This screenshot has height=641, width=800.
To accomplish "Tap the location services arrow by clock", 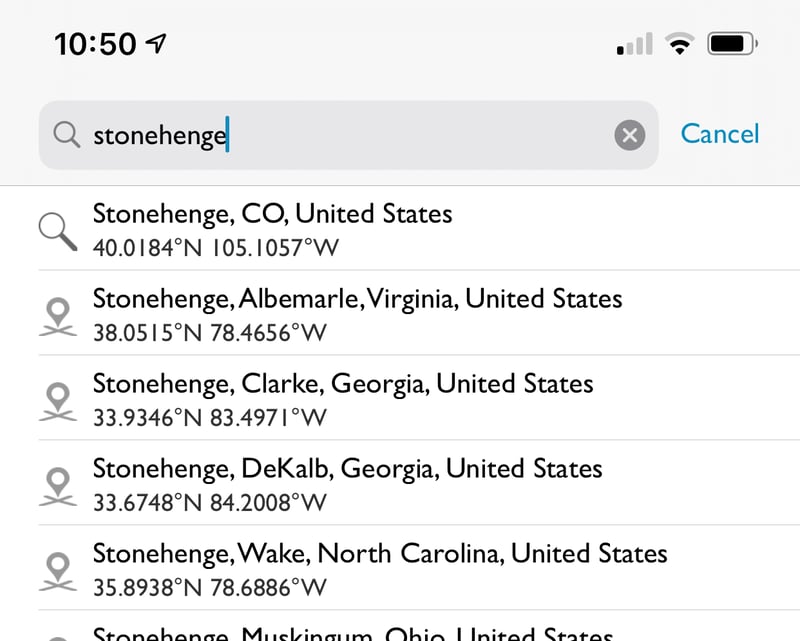I will pyautogui.click(x=156, y=43).
